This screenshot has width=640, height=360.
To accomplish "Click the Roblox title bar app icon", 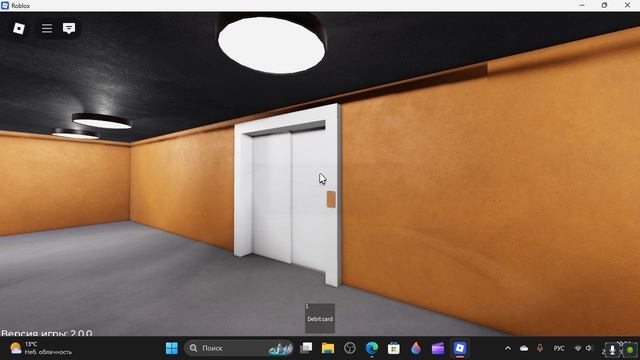I will 5,6.
